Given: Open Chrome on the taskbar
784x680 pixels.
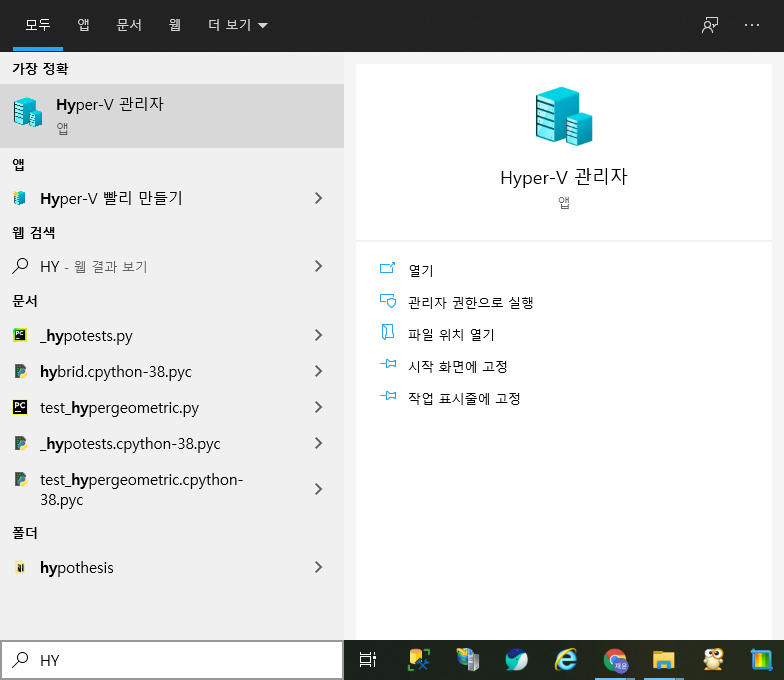Looking at the screenshot, I should coord(615,660).
